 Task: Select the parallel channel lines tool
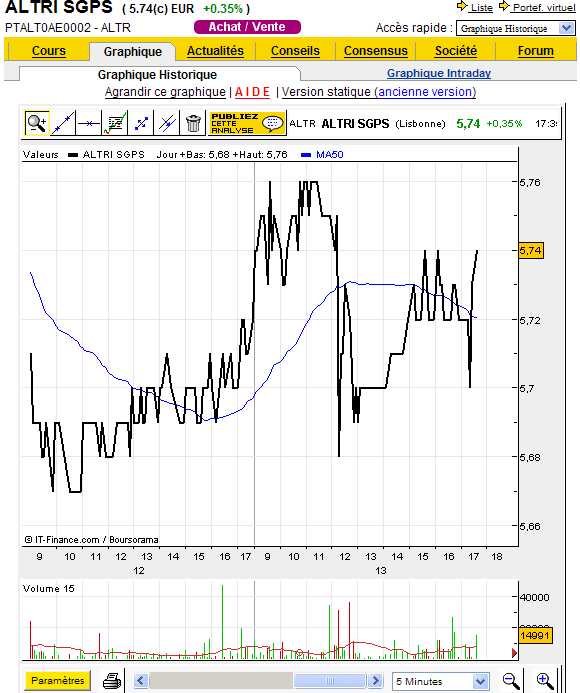pyautogui.click(x=167, y=123)
